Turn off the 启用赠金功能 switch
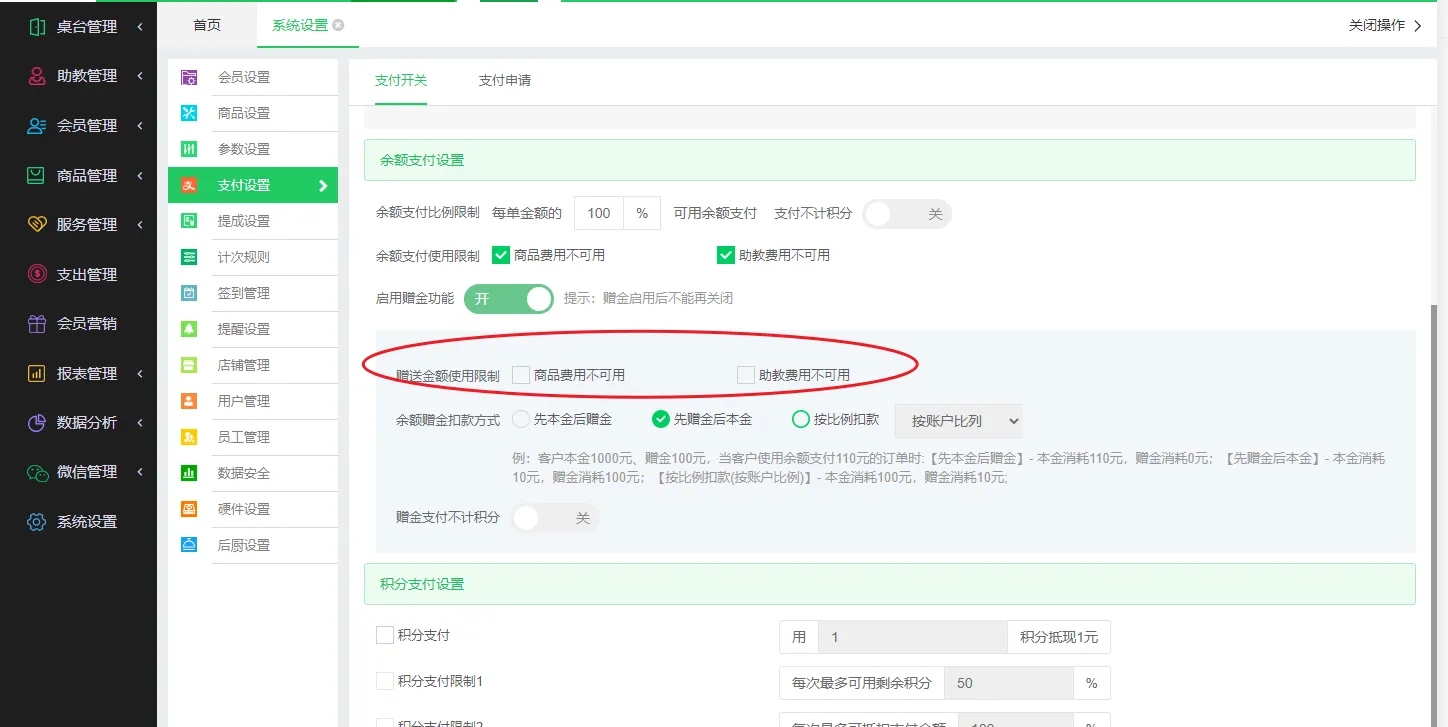This screenshot has width=1448, height=727. 508,298
